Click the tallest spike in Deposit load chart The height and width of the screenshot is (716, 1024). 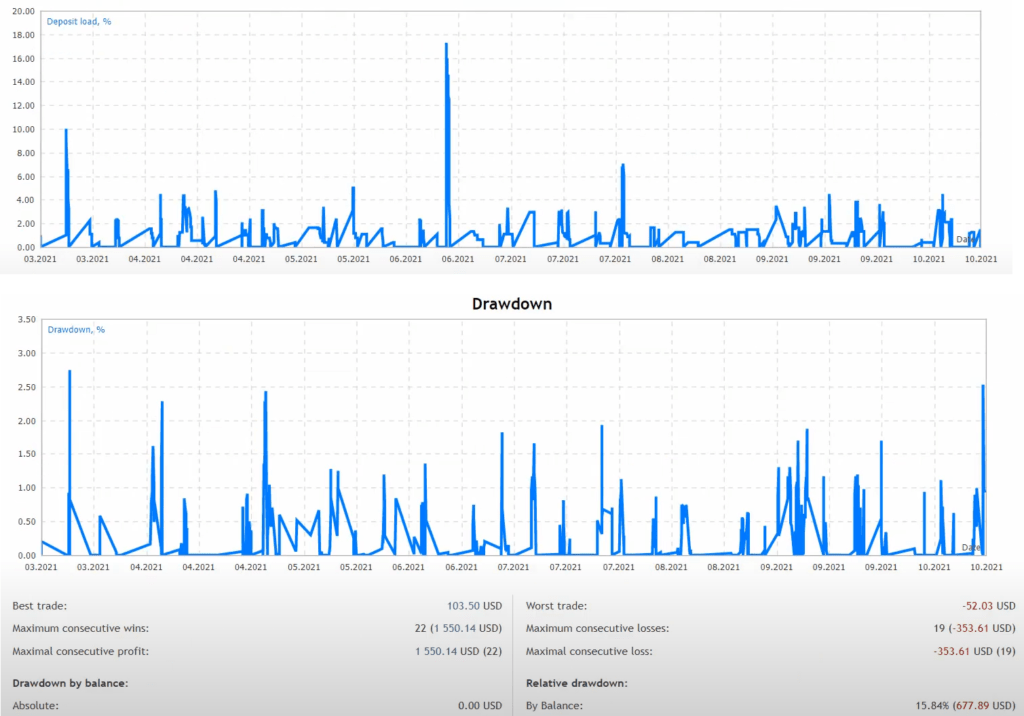pos(446,45)
